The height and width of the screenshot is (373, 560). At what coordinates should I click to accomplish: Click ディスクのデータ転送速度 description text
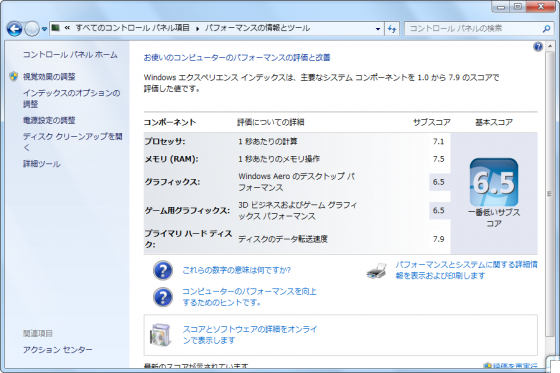283,239
